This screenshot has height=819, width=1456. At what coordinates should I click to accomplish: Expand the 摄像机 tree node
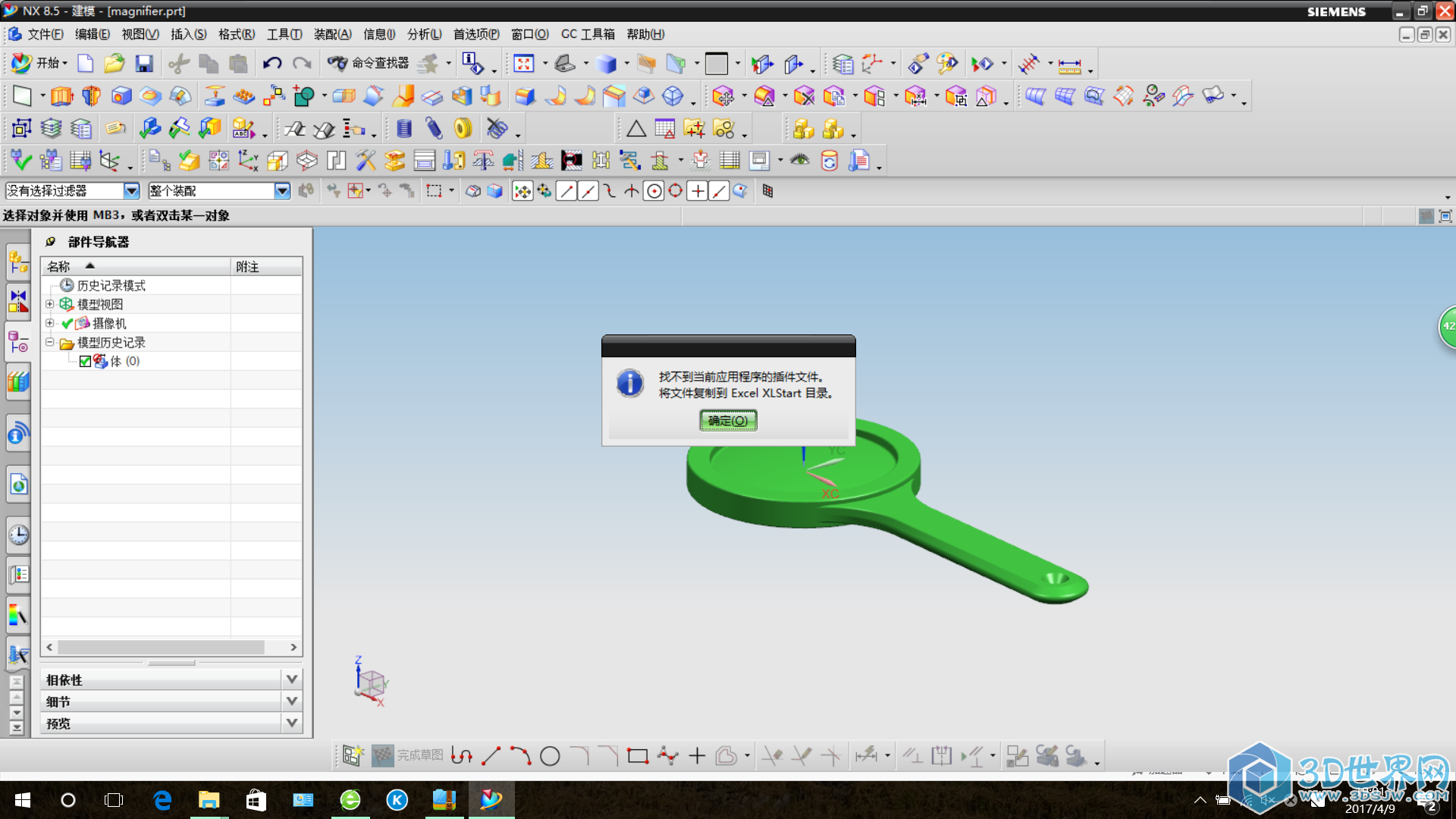click(x=50, y=323)
